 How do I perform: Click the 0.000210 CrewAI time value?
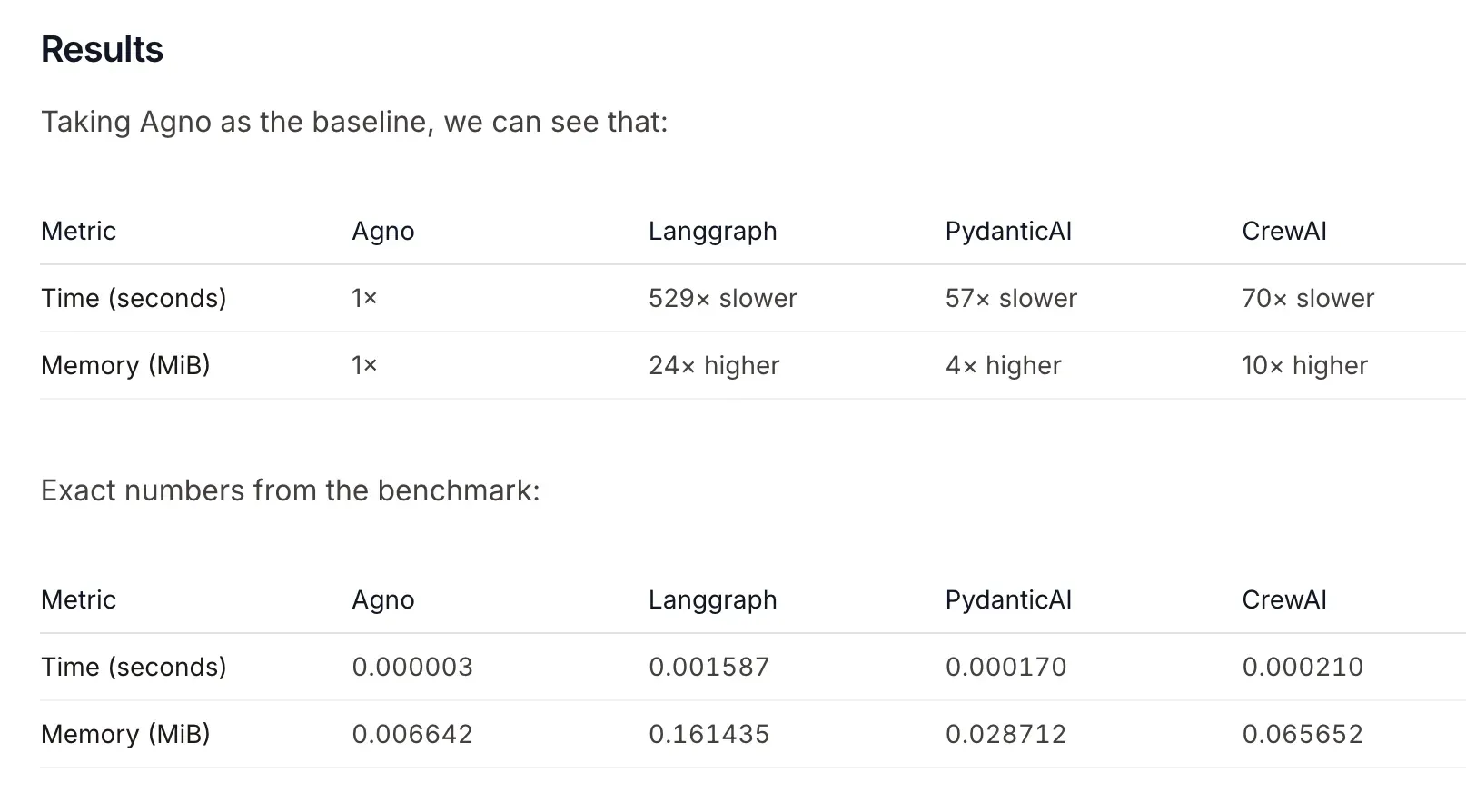point(1302,667)
